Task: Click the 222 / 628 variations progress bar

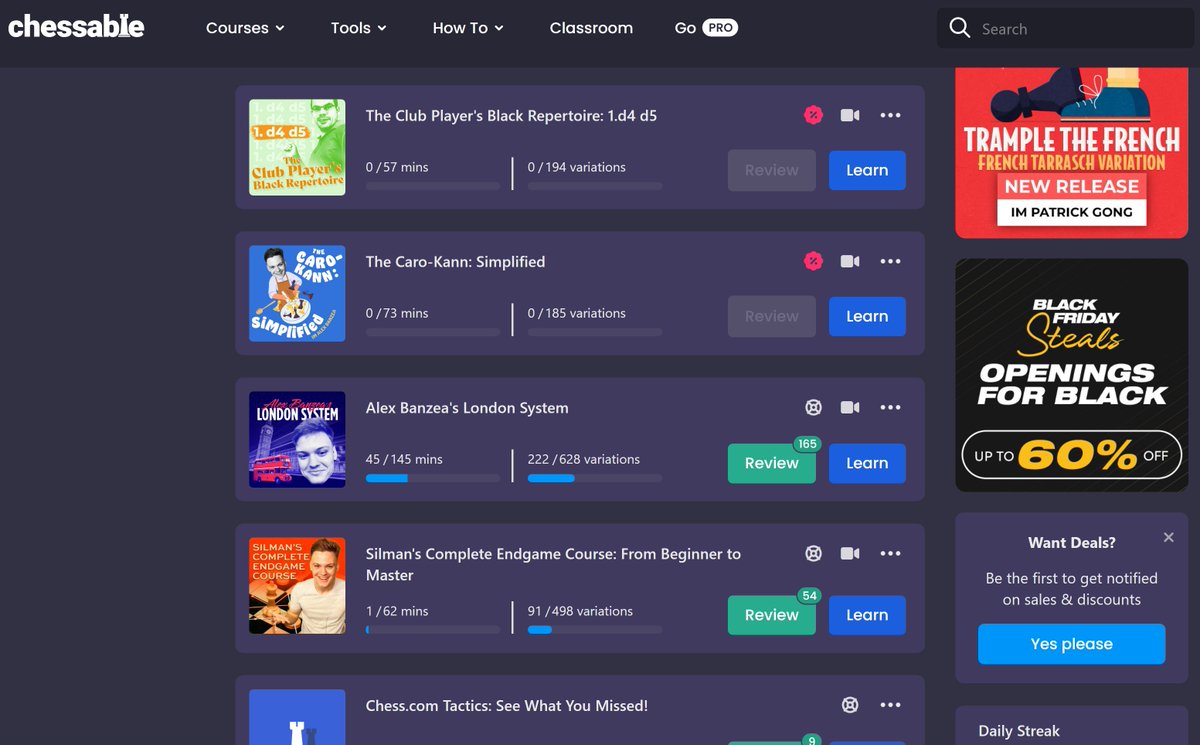Action: click(x=594, y=479)
